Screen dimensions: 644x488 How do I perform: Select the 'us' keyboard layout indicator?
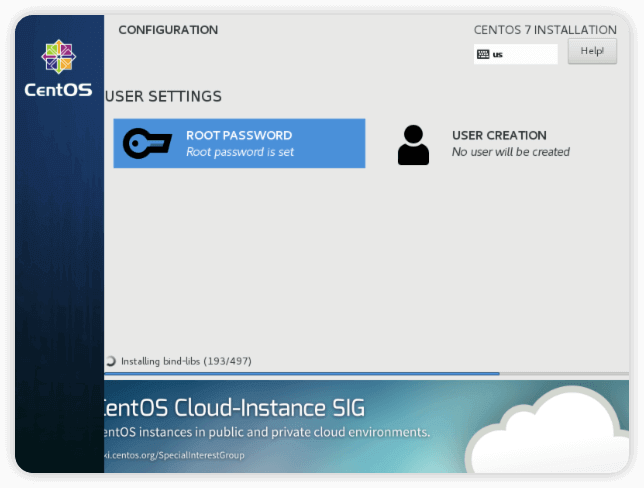coord(515,54)
